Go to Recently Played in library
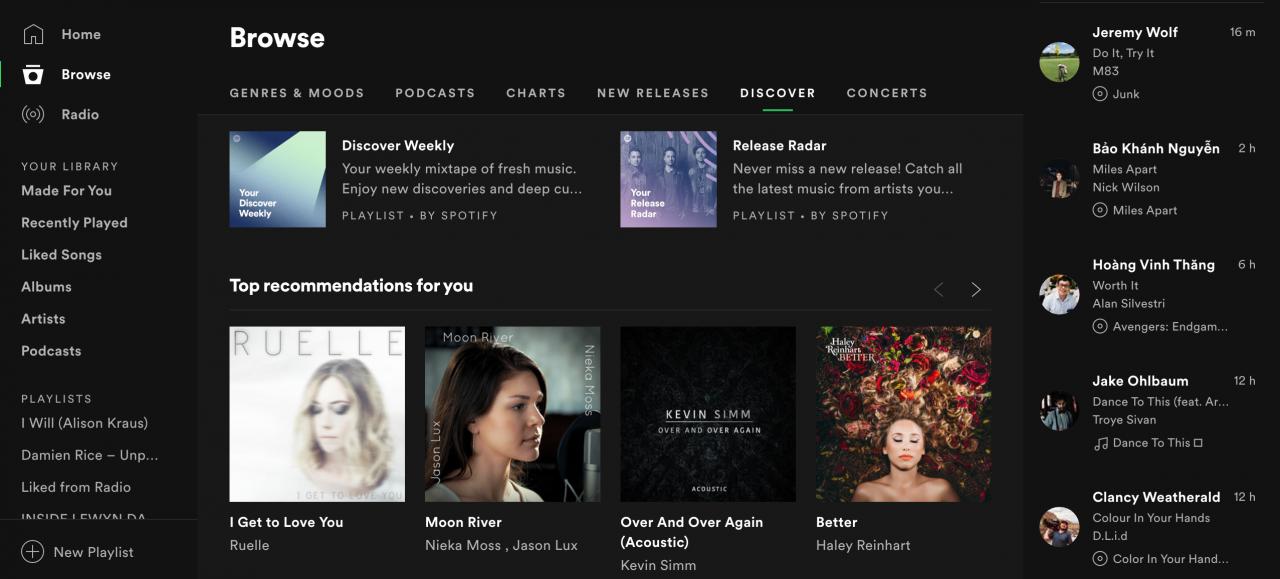This screenshot has height=579, width=1280. click(x=74, y=223)
